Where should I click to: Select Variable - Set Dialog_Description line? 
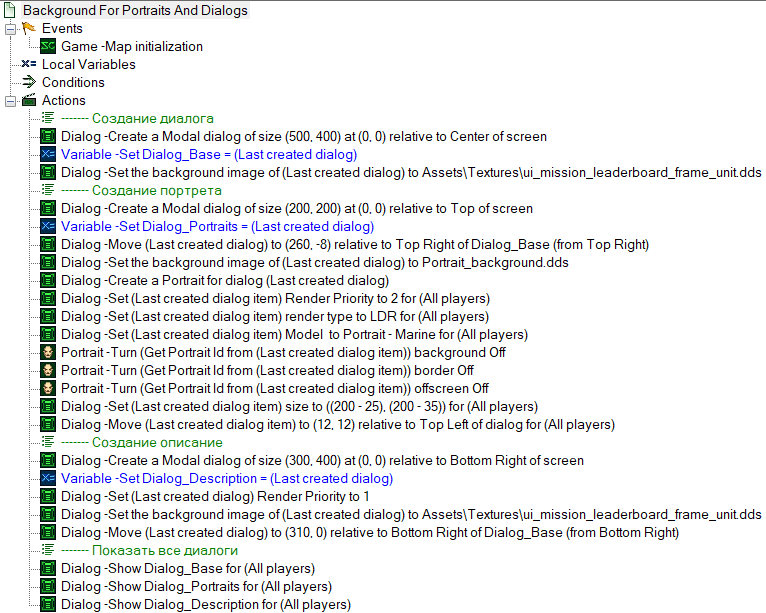coord(227,479)
